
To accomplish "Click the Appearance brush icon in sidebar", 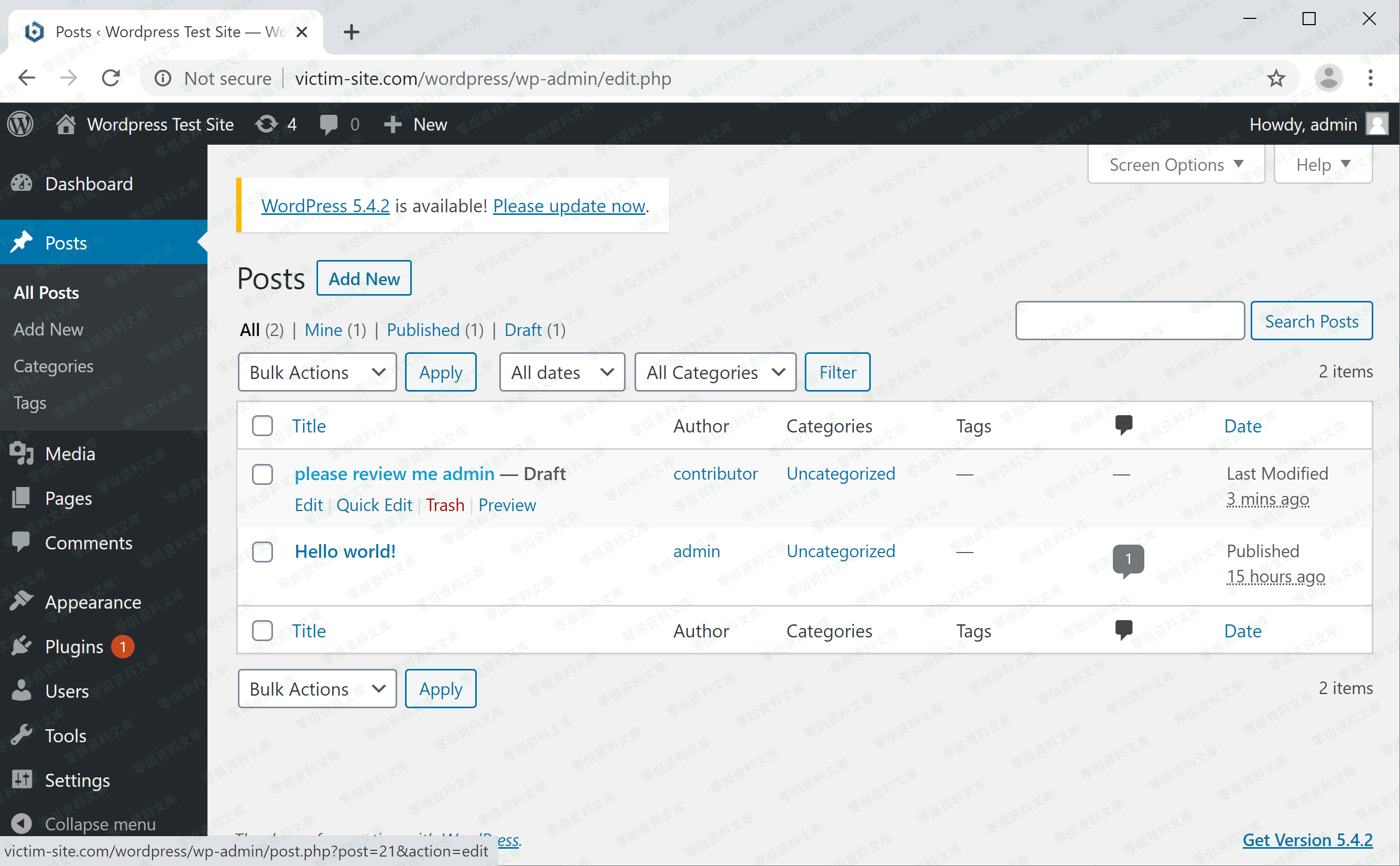I will (22, 601).
